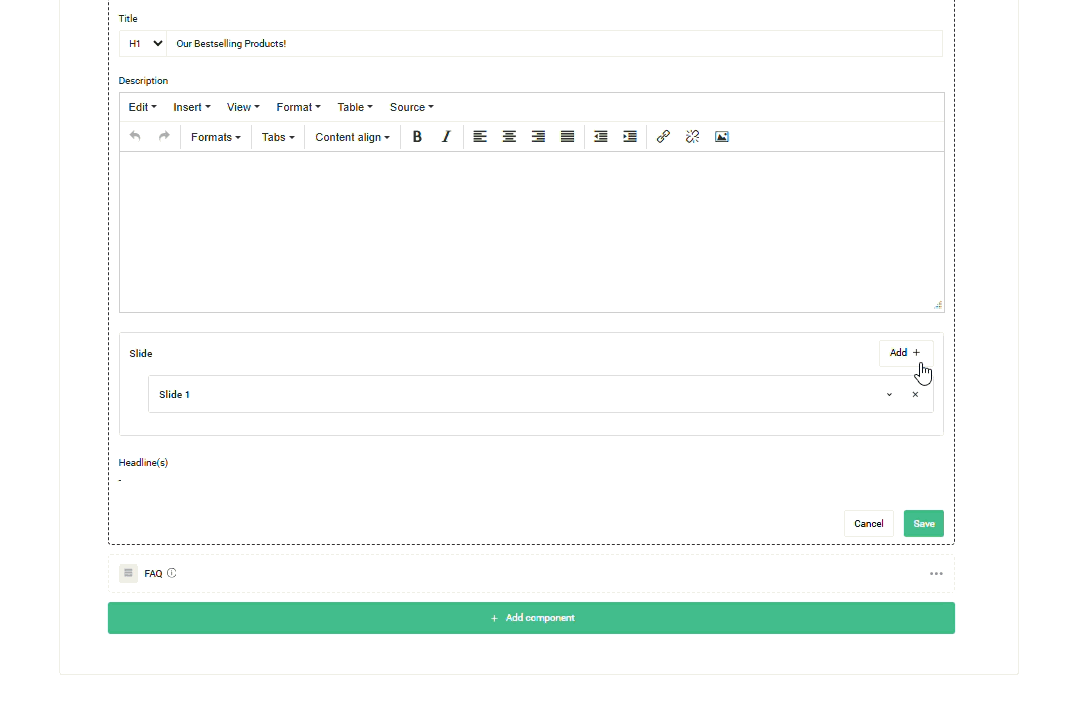
Task: Open the Formats dropdown
Action: tap(215, 137)
